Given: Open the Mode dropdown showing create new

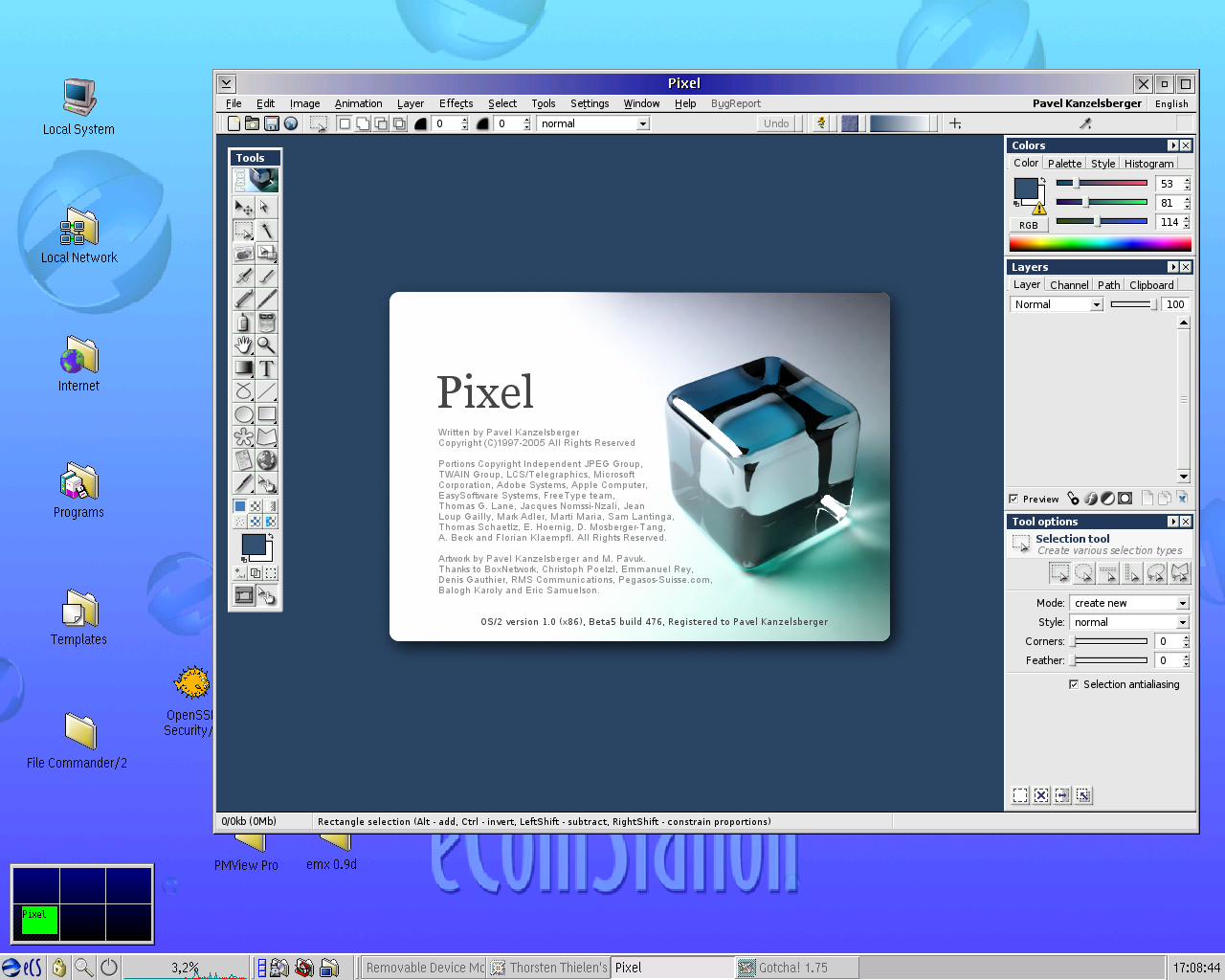Looking at the screenshot, I should point(1129,603).
